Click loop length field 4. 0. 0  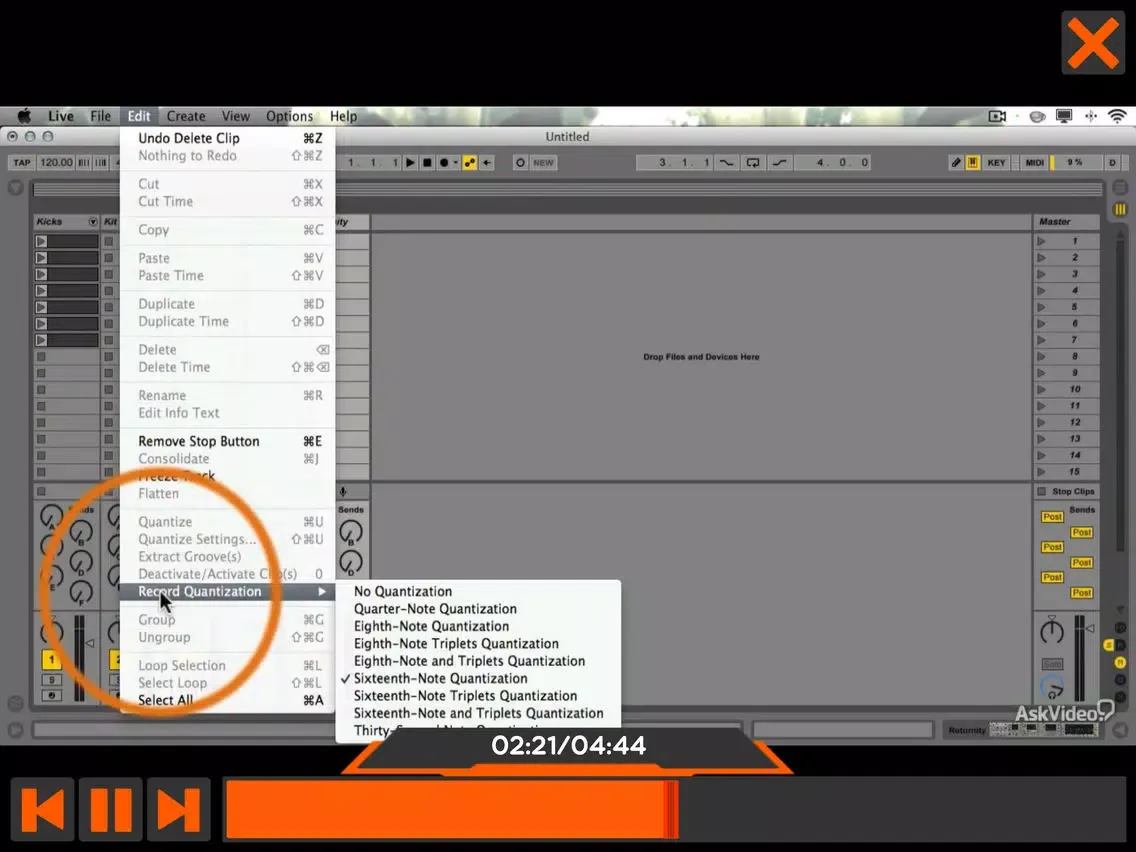click(x=834, y=162)
